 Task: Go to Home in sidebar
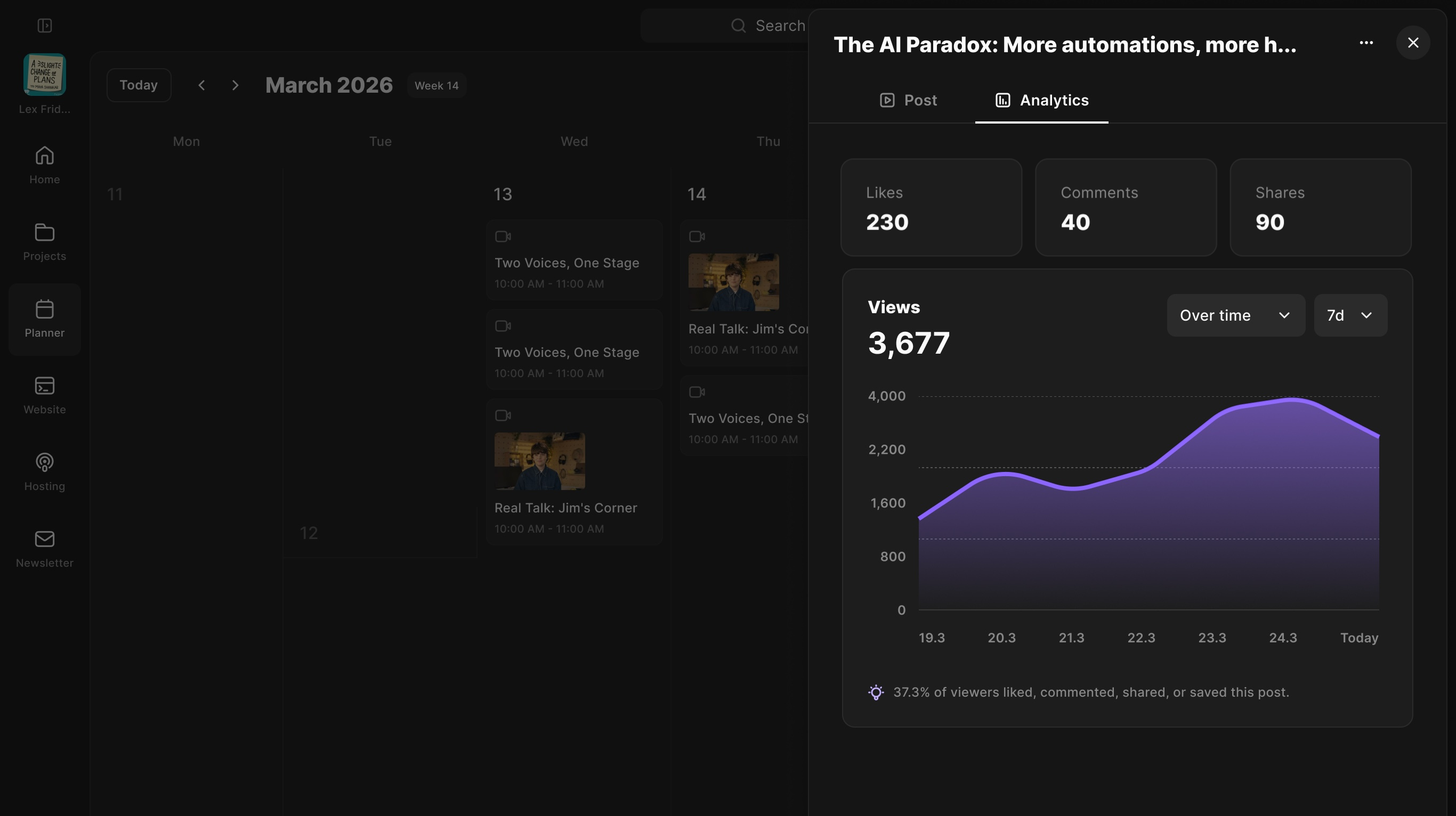tap(45, 165)
